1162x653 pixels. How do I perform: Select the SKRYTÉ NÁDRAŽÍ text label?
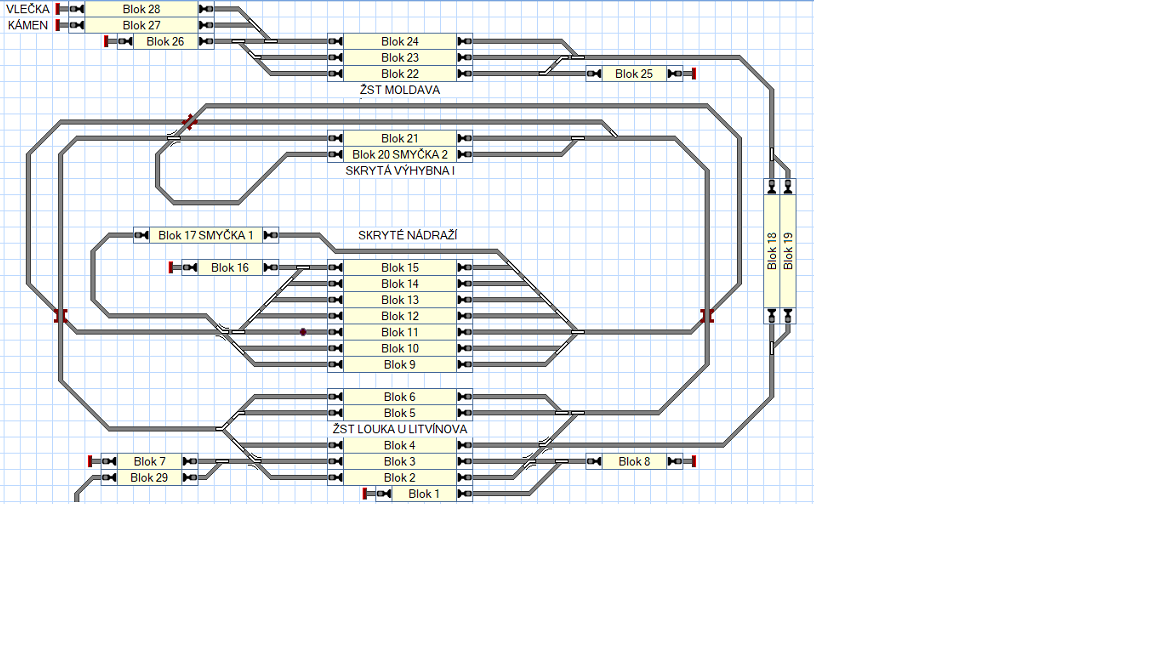point(408,236)
